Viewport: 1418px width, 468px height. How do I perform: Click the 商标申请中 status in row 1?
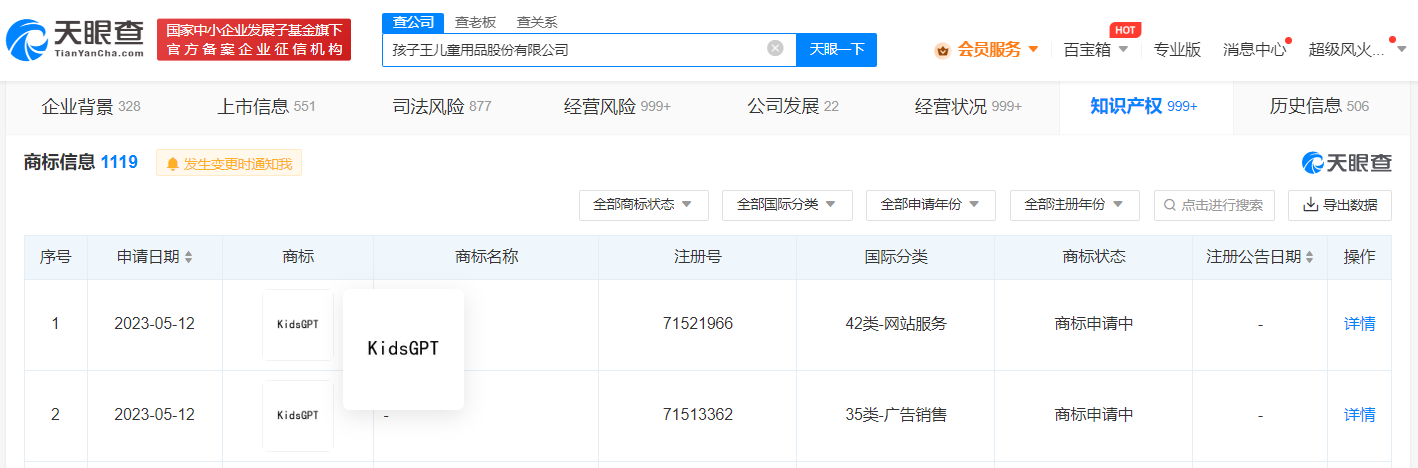1094,324
